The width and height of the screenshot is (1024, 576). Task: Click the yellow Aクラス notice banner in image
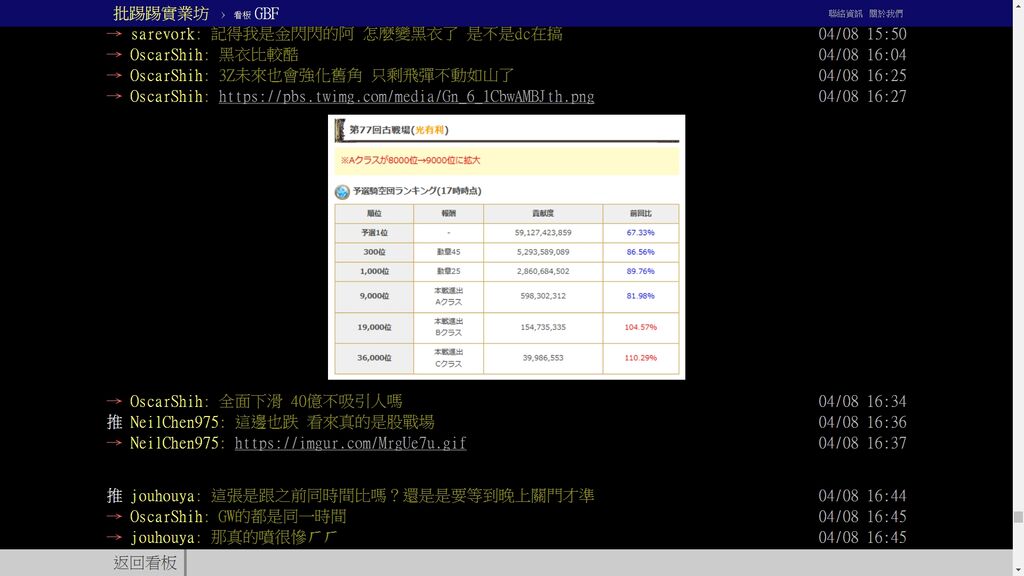(x=506, y=160)
